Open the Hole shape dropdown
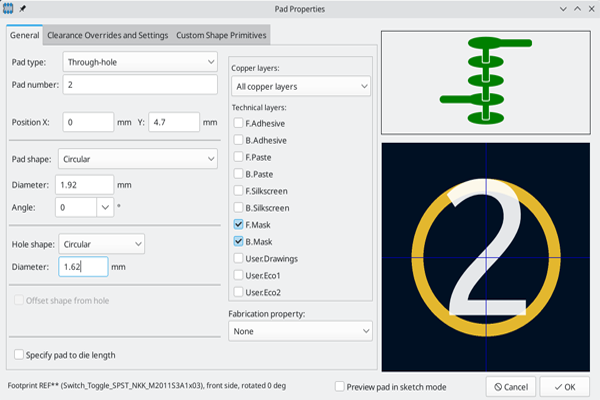Viewport: 600px width, 400px height. (x=102, y=244)
